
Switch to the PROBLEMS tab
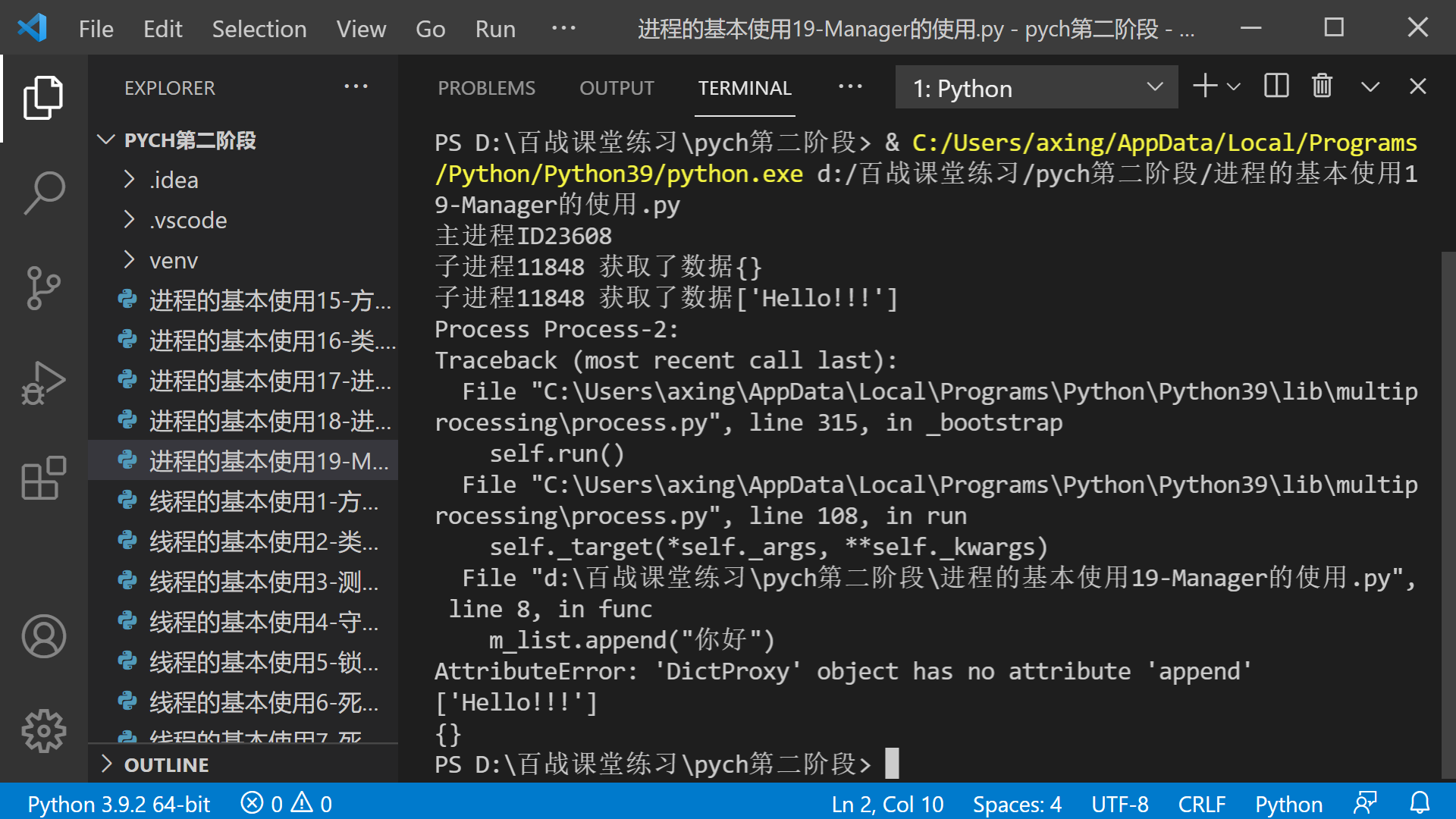(x=486, y=88)
